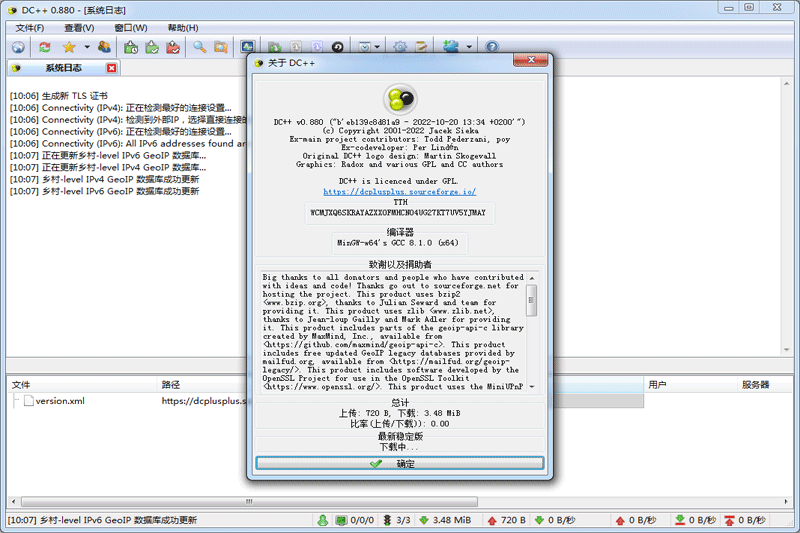
Task: Expand the dropdown arrow beside Favorite Hubs star
Action: tap(86, 47)
